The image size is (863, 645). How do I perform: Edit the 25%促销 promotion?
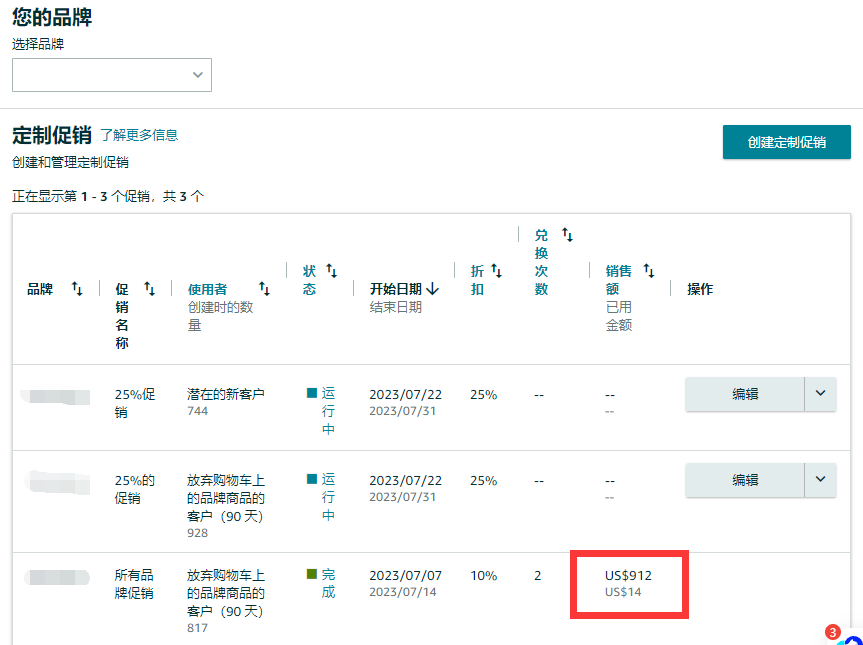745,394
